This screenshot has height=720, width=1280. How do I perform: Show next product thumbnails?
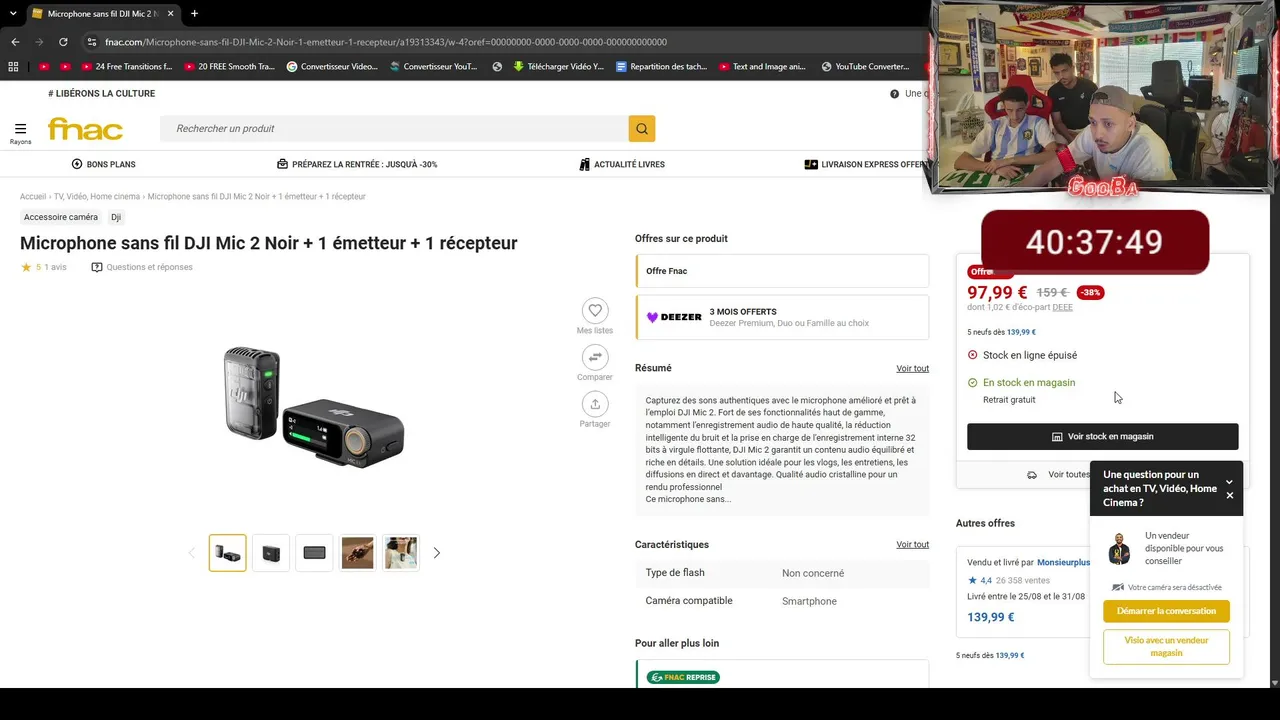tap(436, 553)
